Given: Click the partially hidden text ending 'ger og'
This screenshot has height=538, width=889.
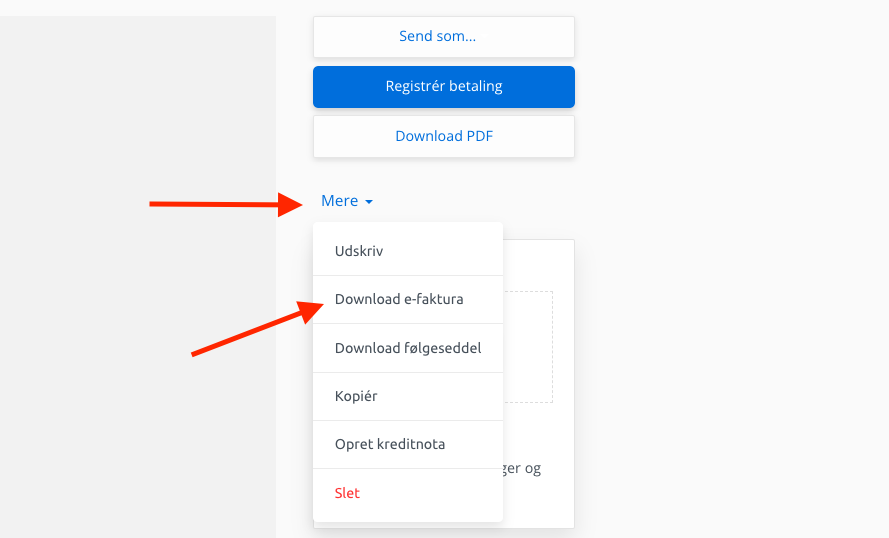Looking at the screenshot, I should coord(522,469).
